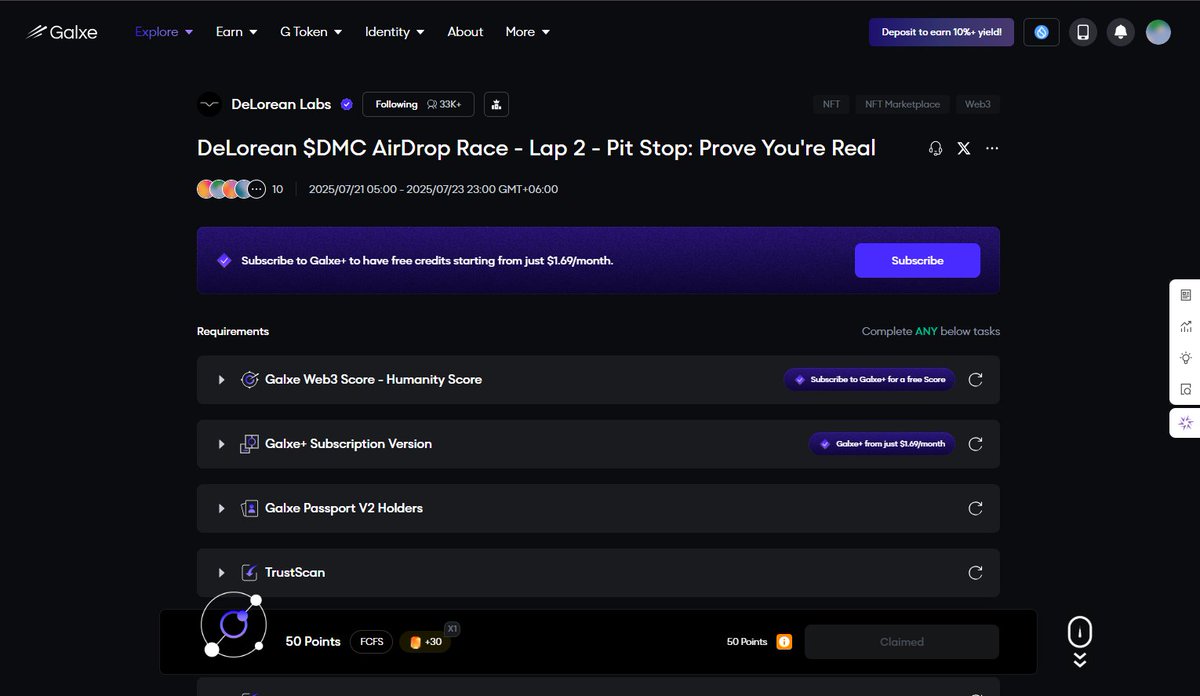Open the Earn dropdown menu
The width and height of the screenshot is (1200, 696).
(x=237, y=32)
